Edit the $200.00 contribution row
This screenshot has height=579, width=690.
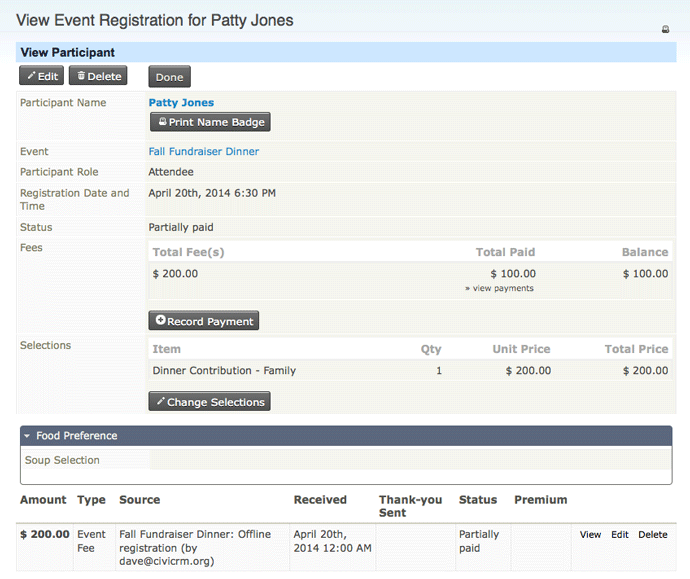(x=620, y=535)
